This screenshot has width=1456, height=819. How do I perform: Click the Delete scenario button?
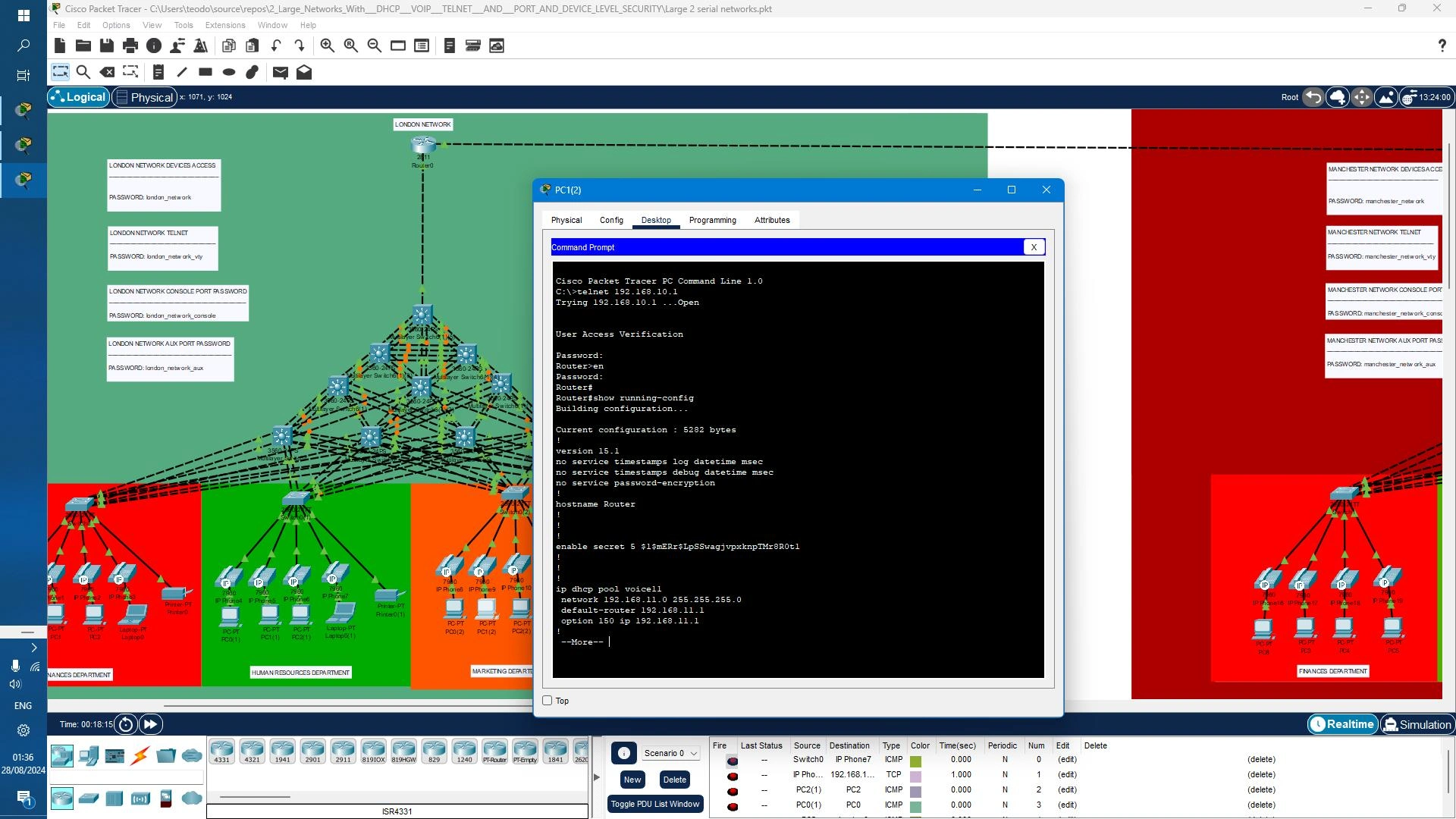674,780
